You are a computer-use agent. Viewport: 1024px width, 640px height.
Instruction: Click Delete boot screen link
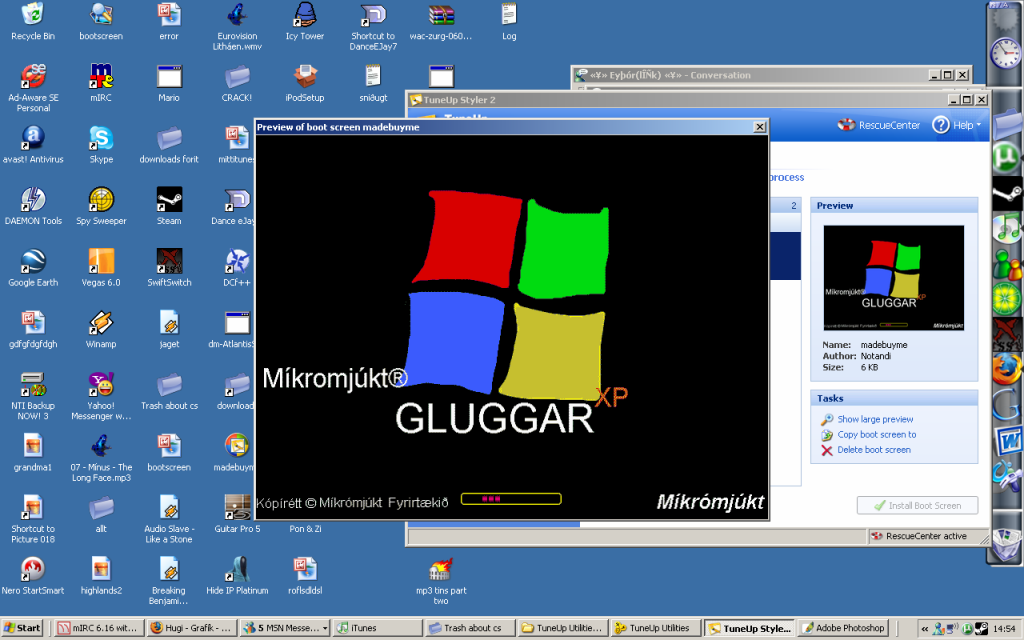coord(874,449)
